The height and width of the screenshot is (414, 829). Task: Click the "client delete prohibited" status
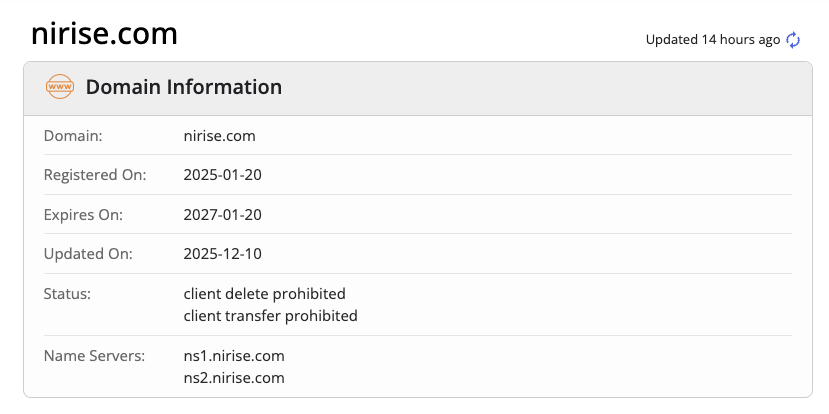[x=264, y=294]
